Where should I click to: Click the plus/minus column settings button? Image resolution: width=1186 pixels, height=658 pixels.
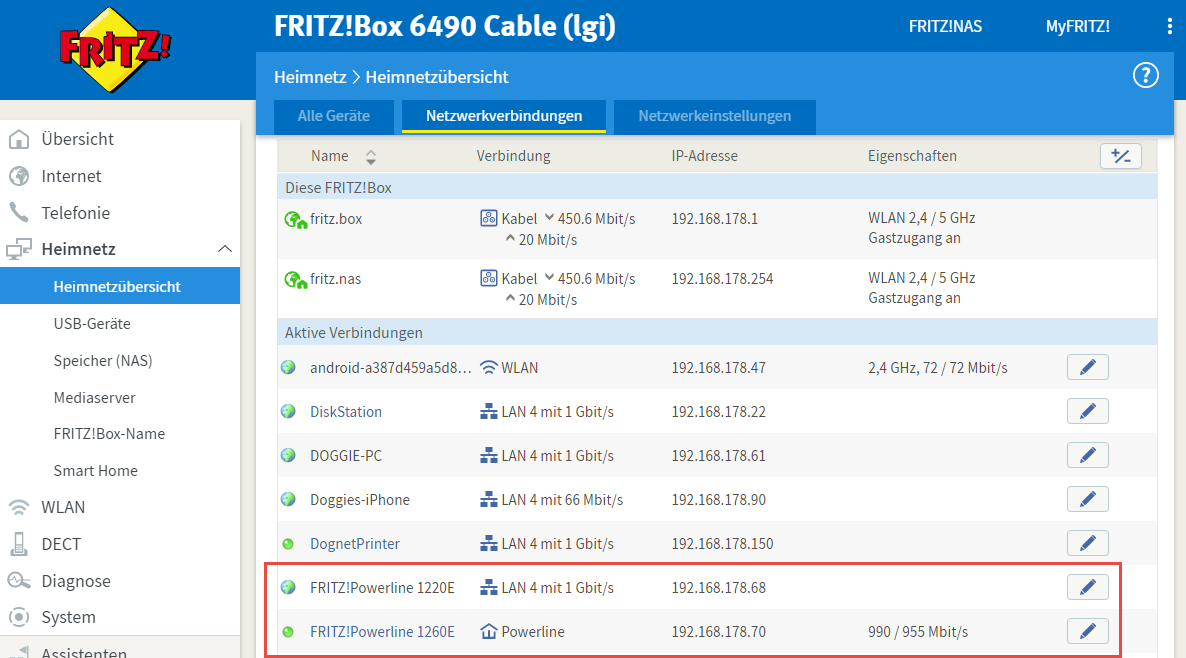[x=1120, y=157]
